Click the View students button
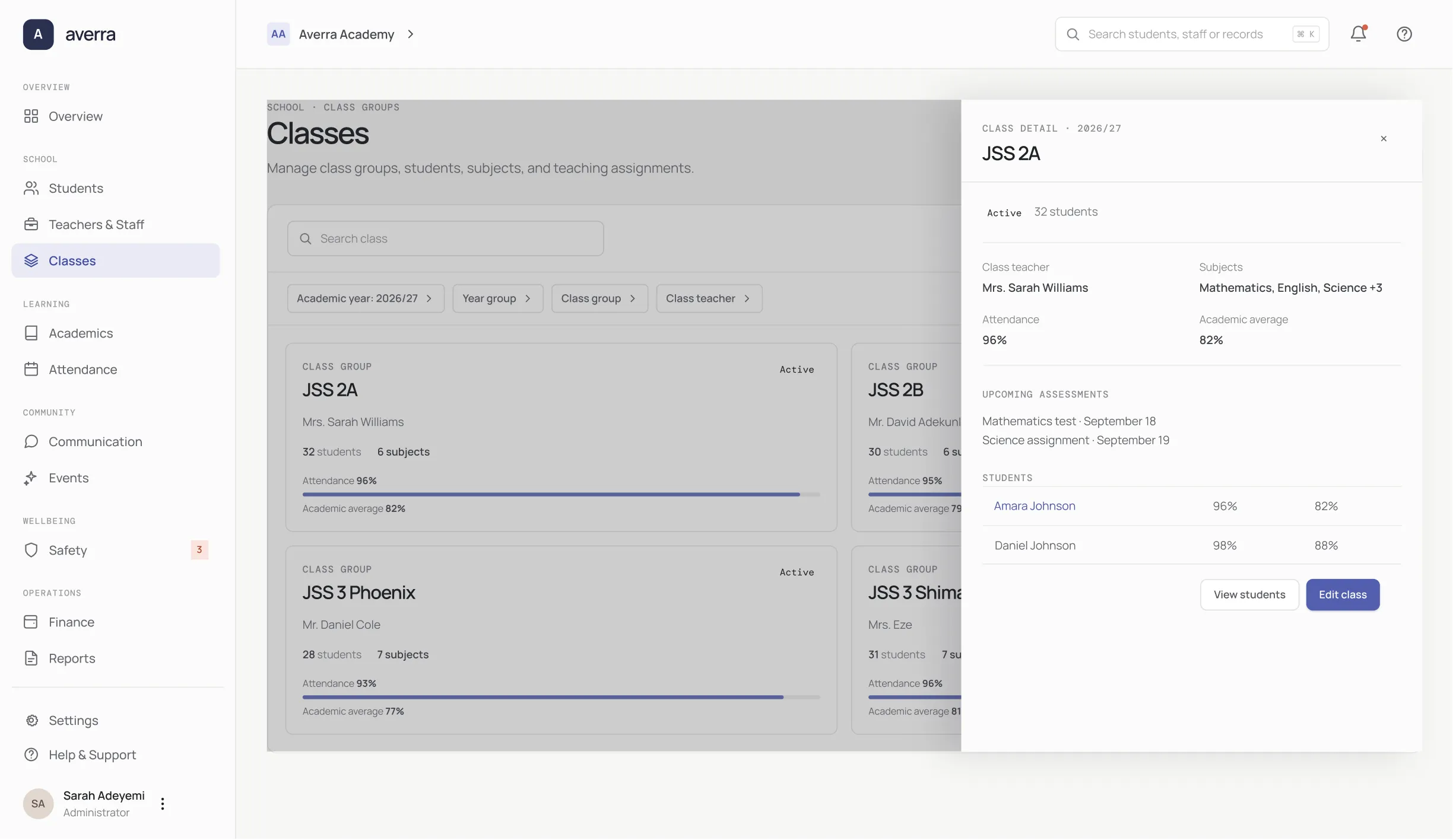This screenshot has height=840, width=1453. click(x=1249, y=594)
